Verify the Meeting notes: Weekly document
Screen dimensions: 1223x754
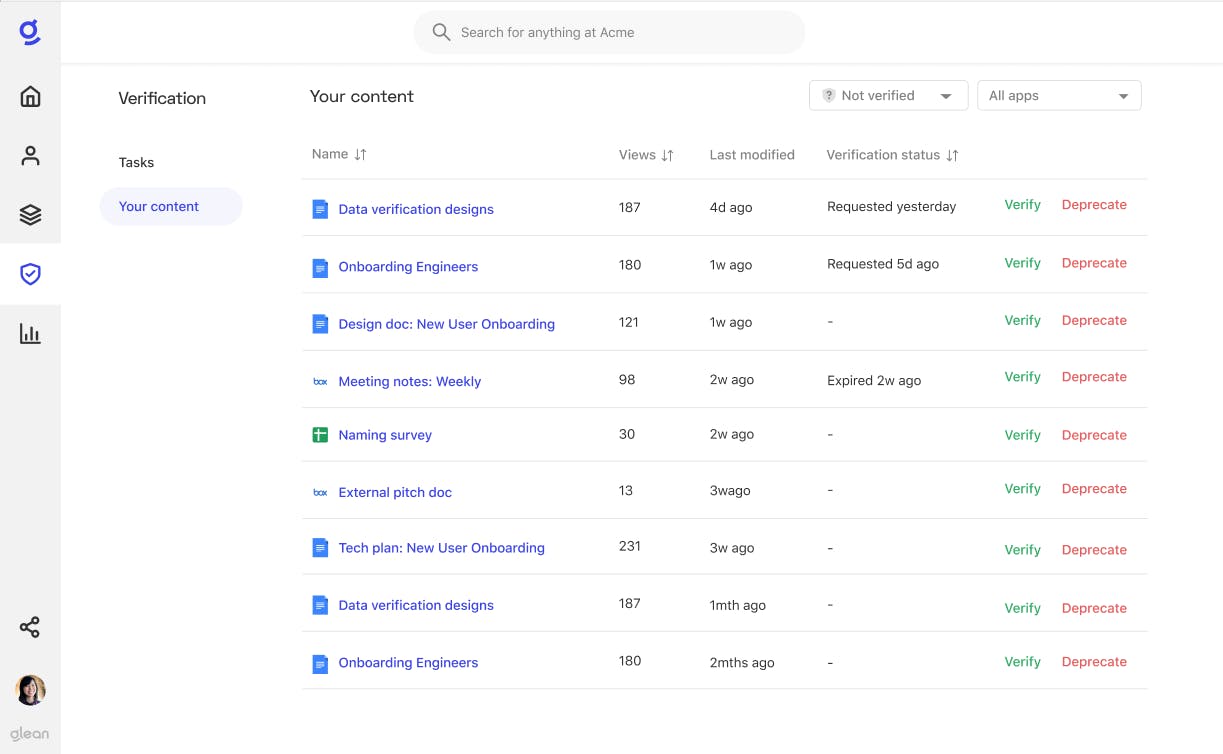[x=1022, y=377]
